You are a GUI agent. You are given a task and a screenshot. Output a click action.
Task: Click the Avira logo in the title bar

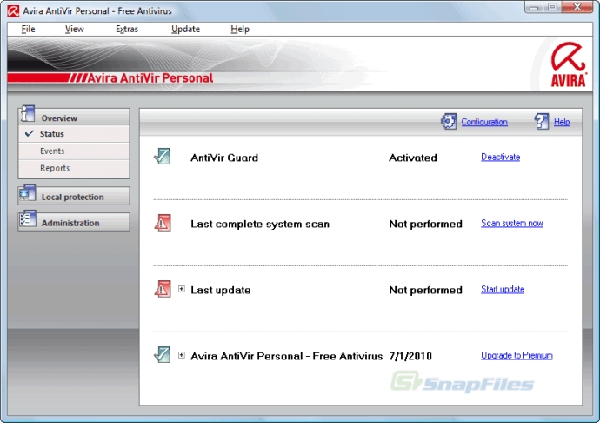tap(13, 11)
